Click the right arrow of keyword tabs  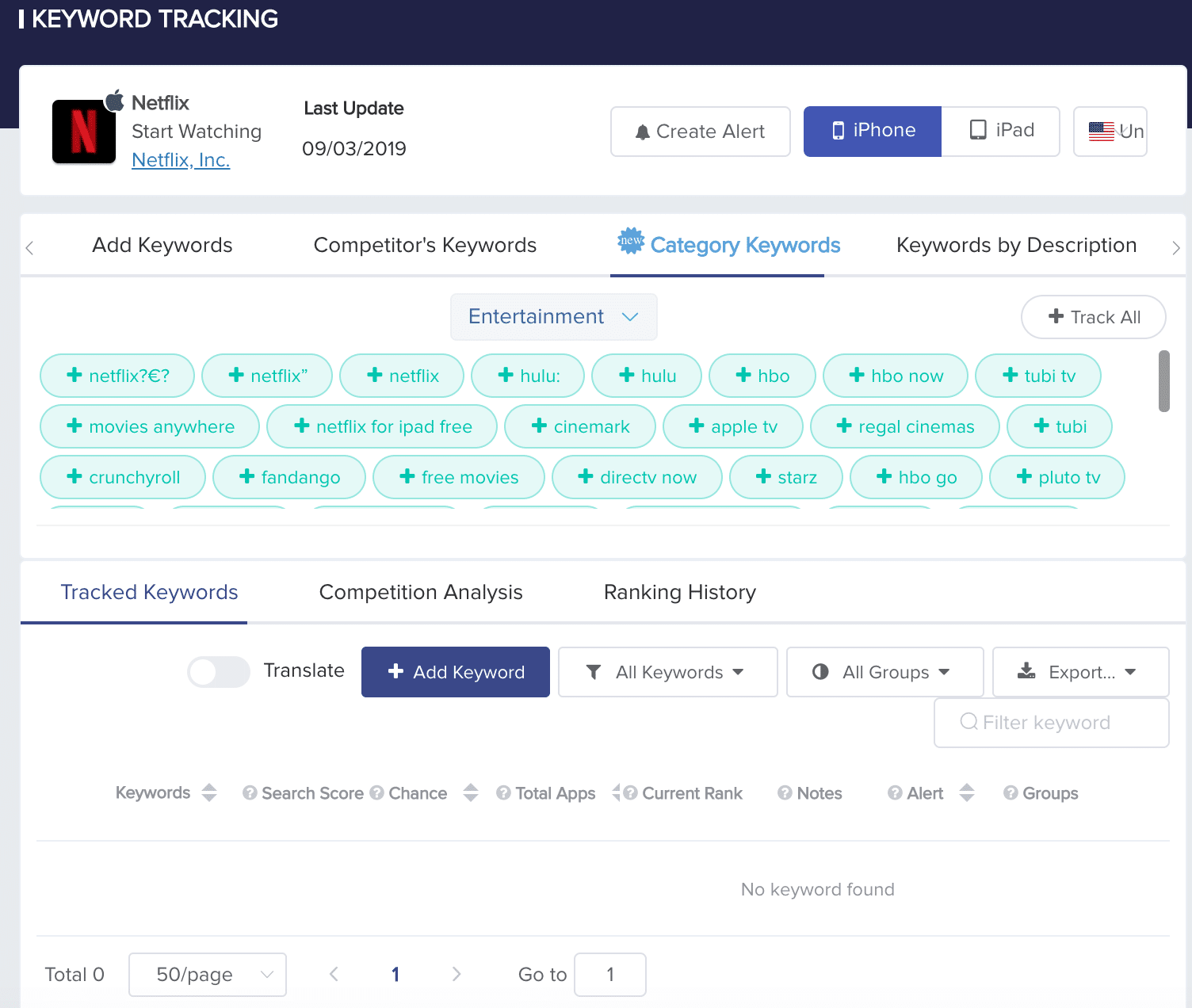click(x=1176, y=247)
